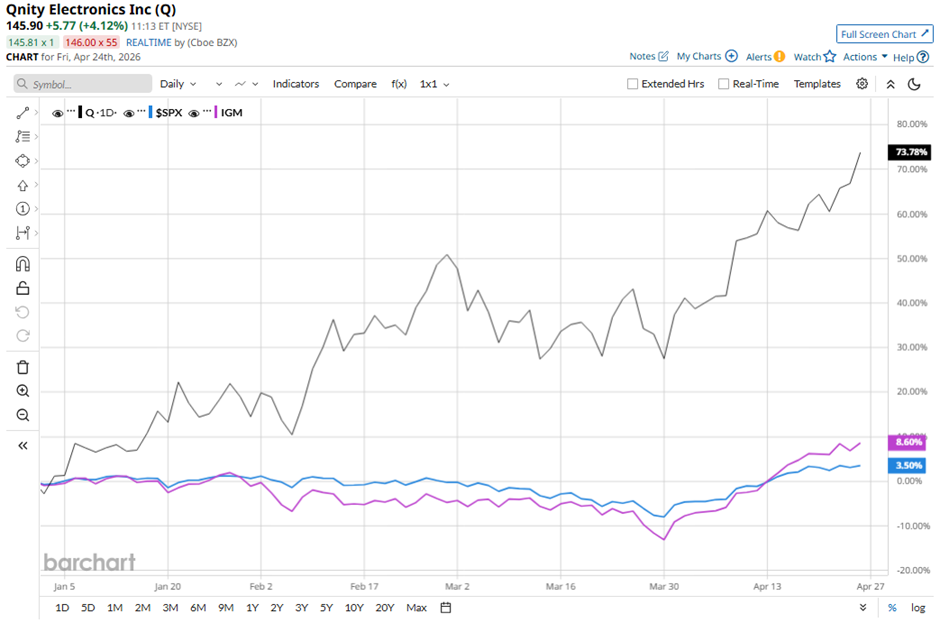Tick the Real-Time checkbox

pos(724,84)
